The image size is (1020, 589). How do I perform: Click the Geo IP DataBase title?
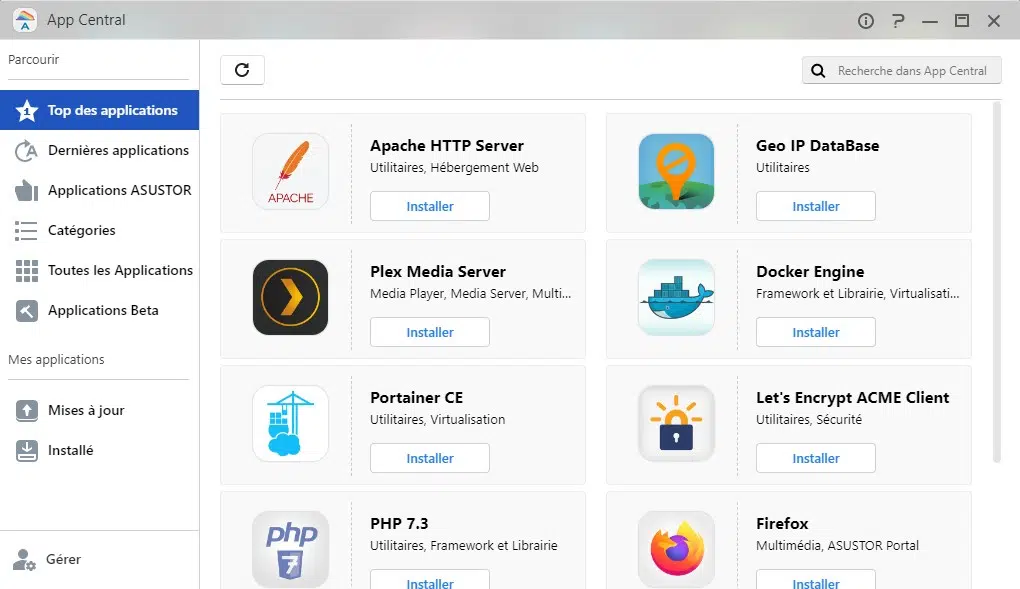818,146
